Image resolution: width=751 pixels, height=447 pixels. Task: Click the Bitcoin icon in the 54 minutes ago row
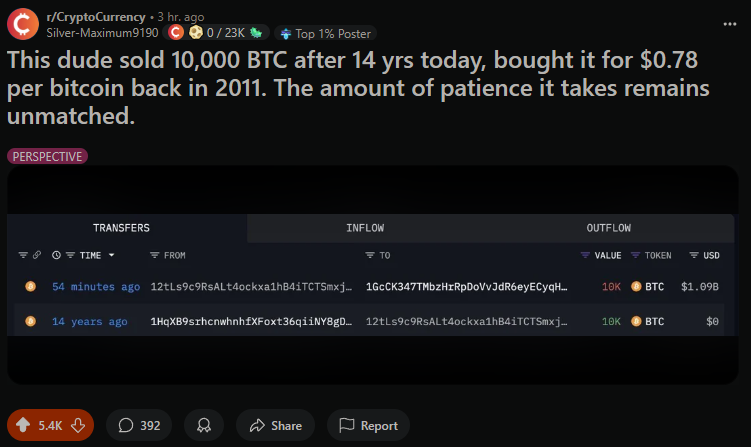coord(30,287)
